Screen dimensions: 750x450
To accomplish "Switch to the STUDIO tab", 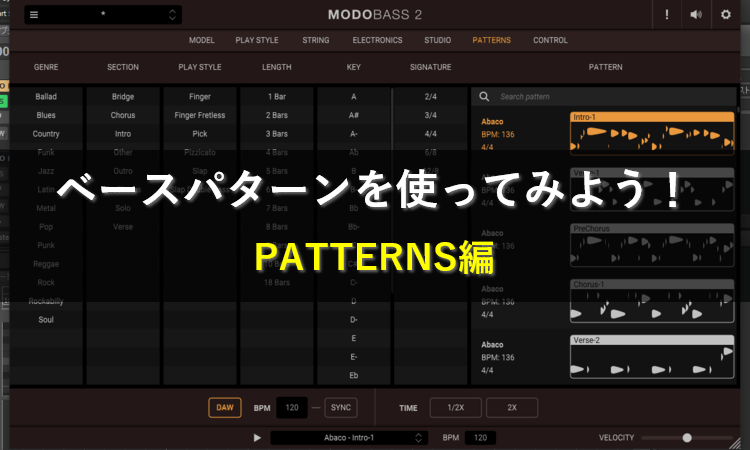I will [x=438, y=40].
